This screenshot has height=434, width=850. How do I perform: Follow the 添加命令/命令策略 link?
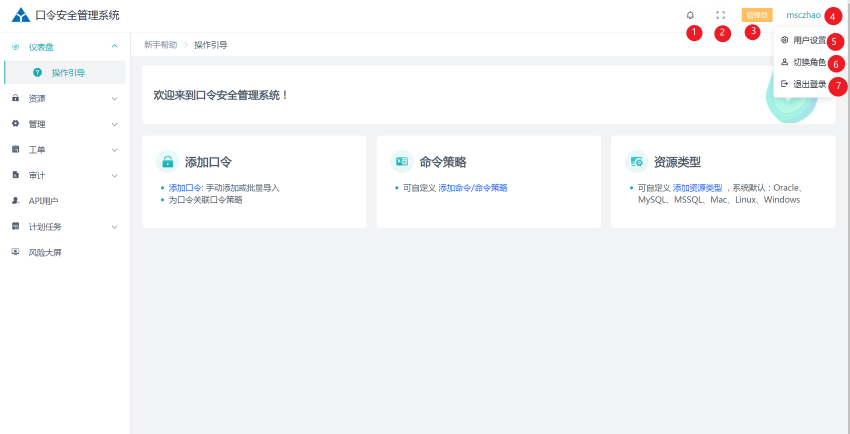point(472,188)
